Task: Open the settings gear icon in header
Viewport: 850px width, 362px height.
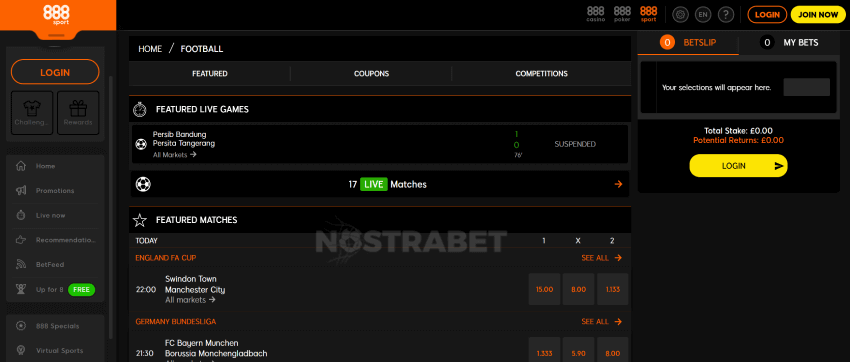Action: 680,15
